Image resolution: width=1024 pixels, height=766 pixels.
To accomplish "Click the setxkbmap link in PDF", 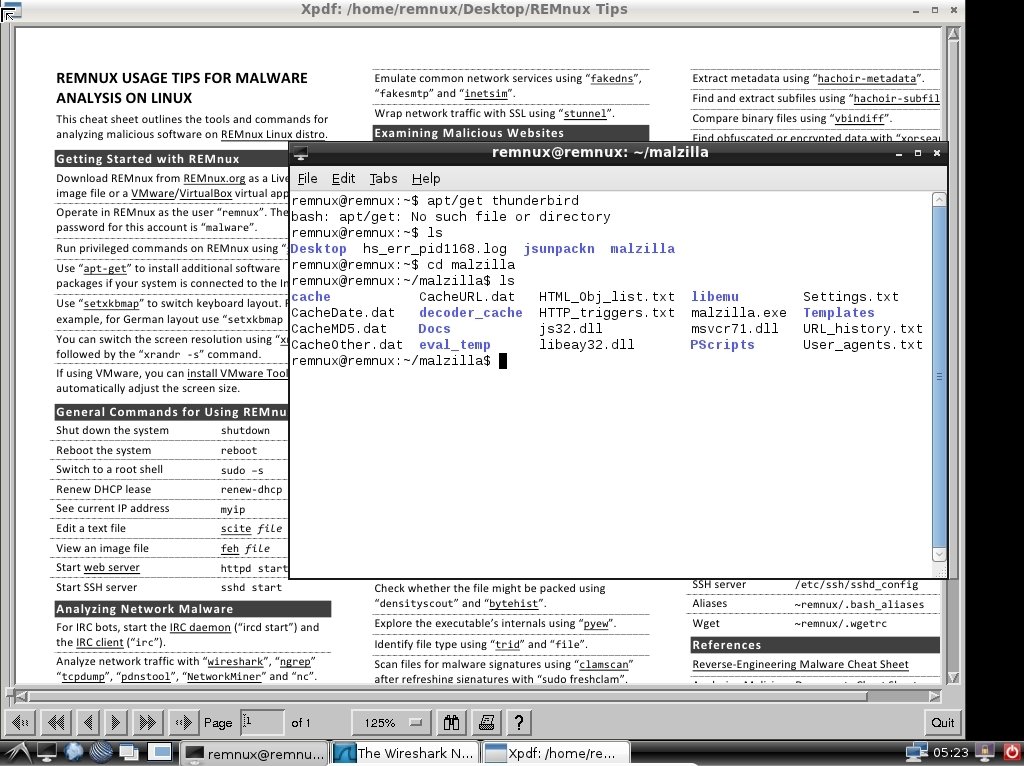I will click(112, 304).
